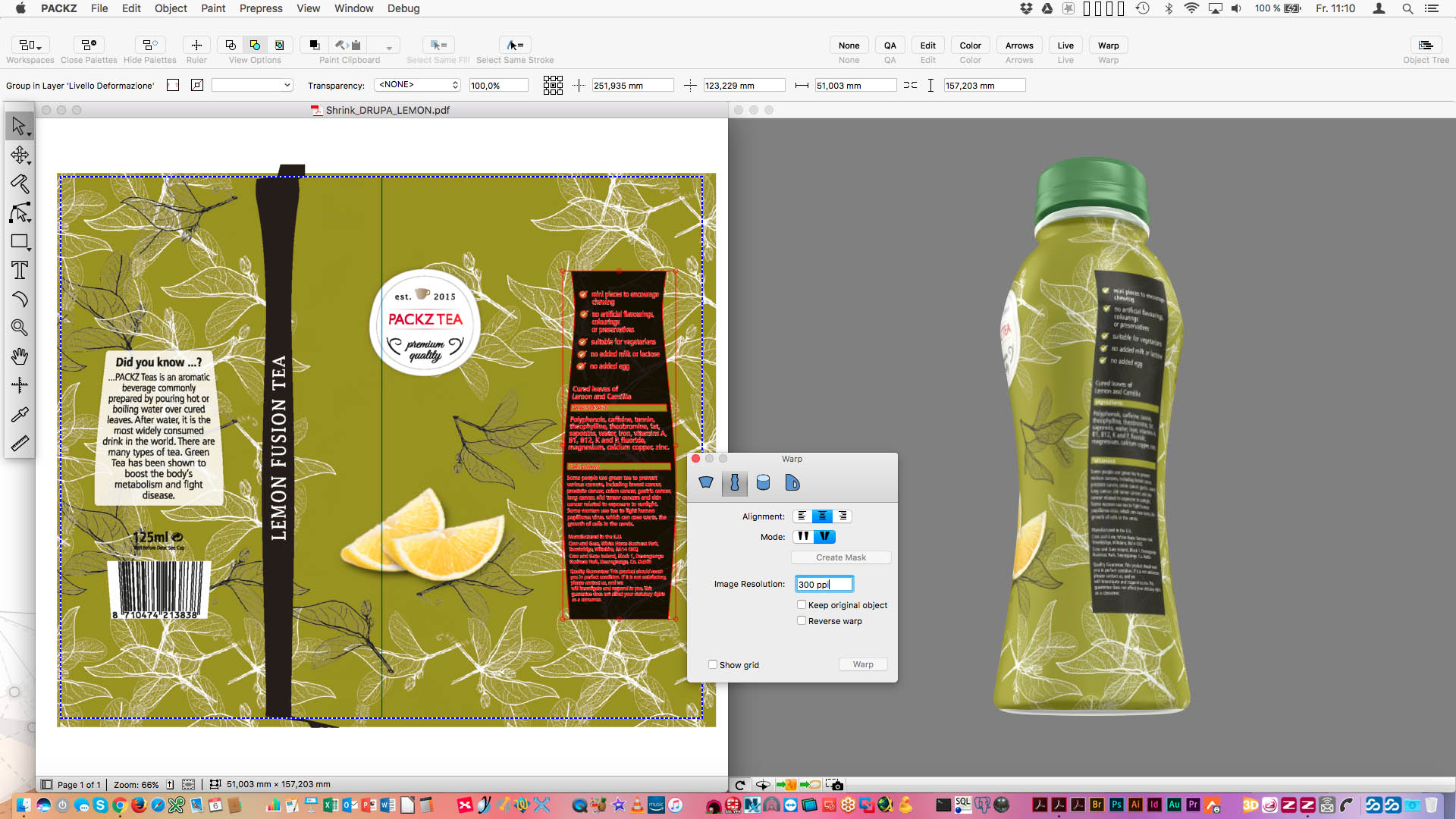This screenshot has width=1456, height=819.
Task: Open selection tool sub-options arrow
Action: click(x=30, y=134)
